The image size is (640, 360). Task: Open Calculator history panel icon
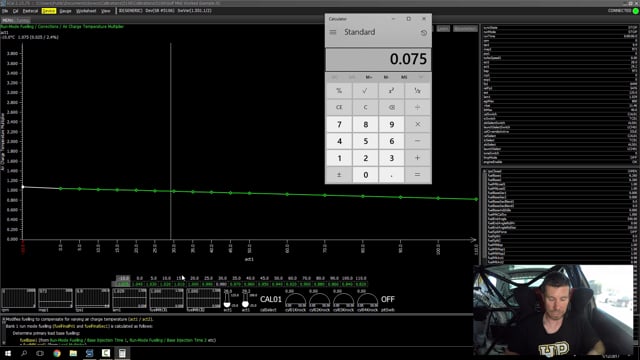pos(423,33)
